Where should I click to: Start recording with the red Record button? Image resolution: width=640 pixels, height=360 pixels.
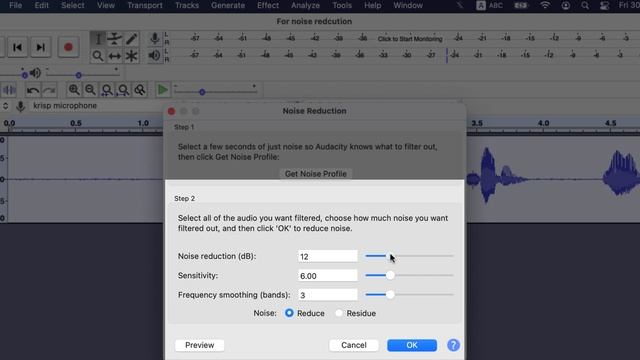click(68, 47)
